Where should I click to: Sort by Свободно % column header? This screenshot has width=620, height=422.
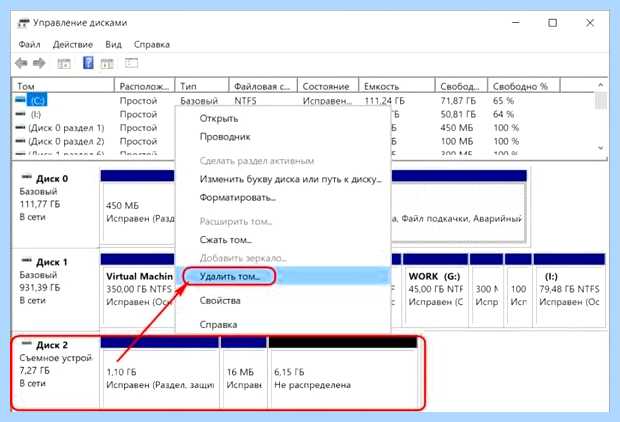click(x=524, y=86)
